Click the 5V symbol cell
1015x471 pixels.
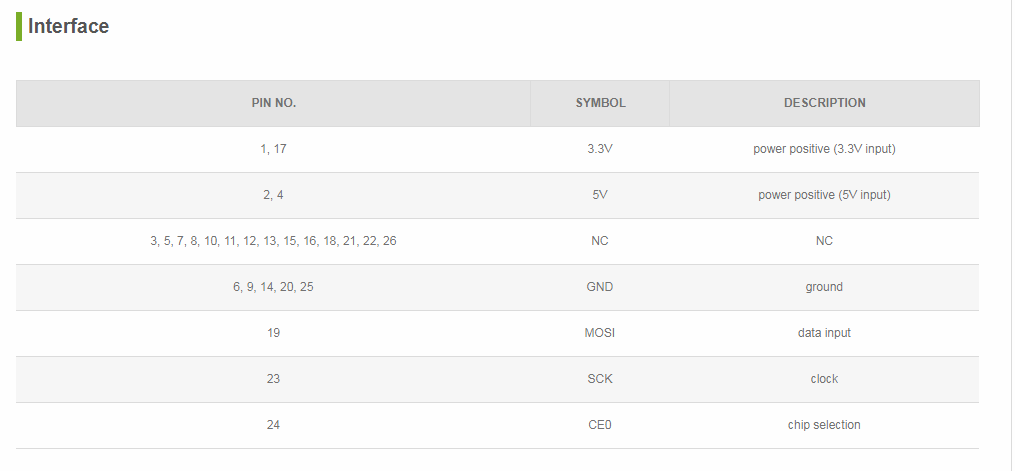point(600,195)
